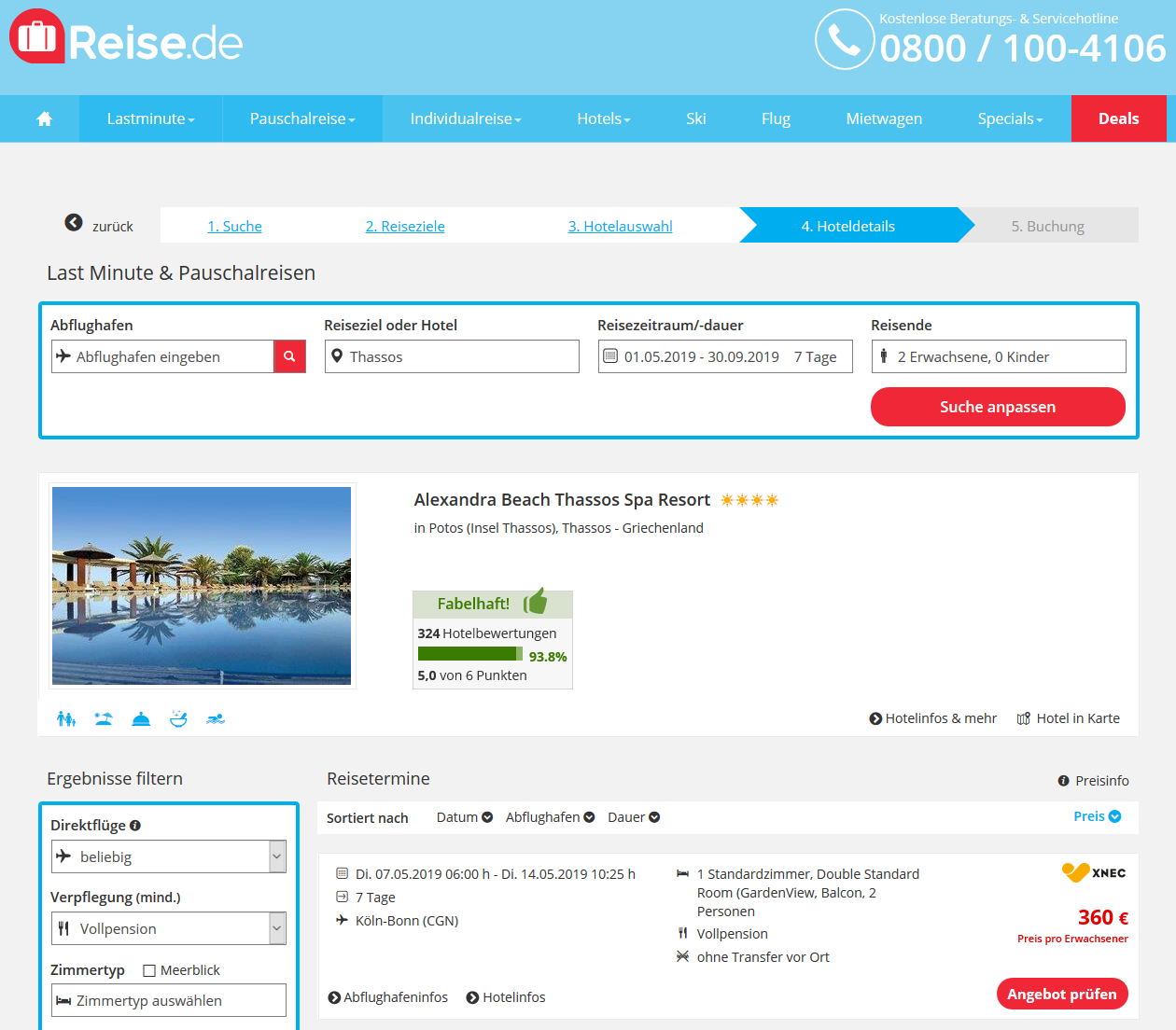Click the family-friendly icon under hotel photo
This screenshot has width=1176, height=1030.
point(65,718)
